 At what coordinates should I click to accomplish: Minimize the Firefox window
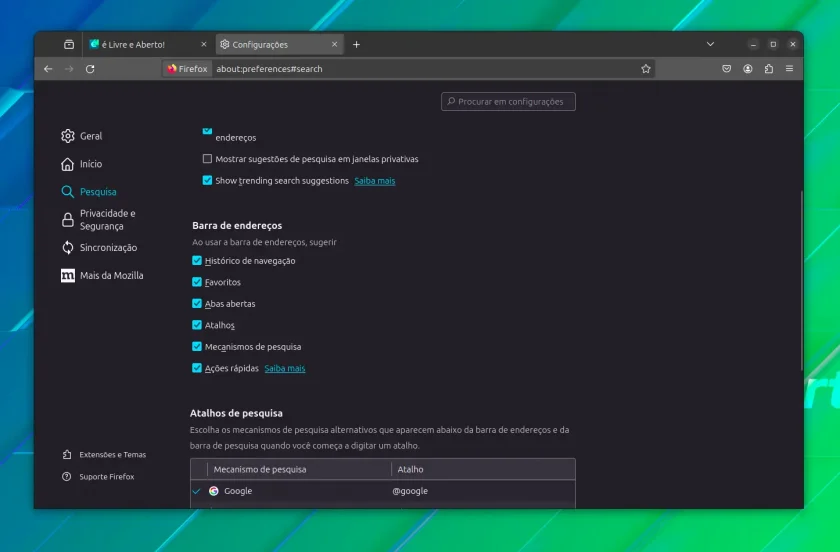(x=753, y=44)
